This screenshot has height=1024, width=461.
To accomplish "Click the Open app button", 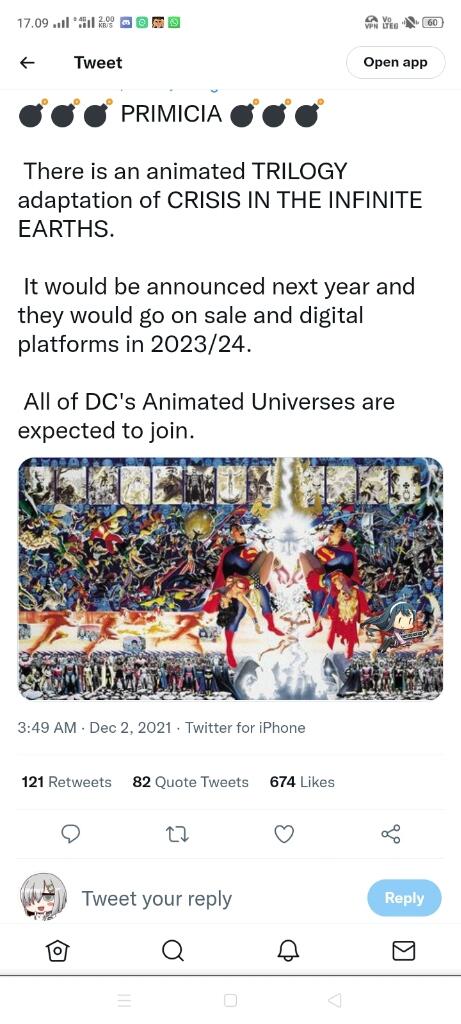I will coord(396,63).
